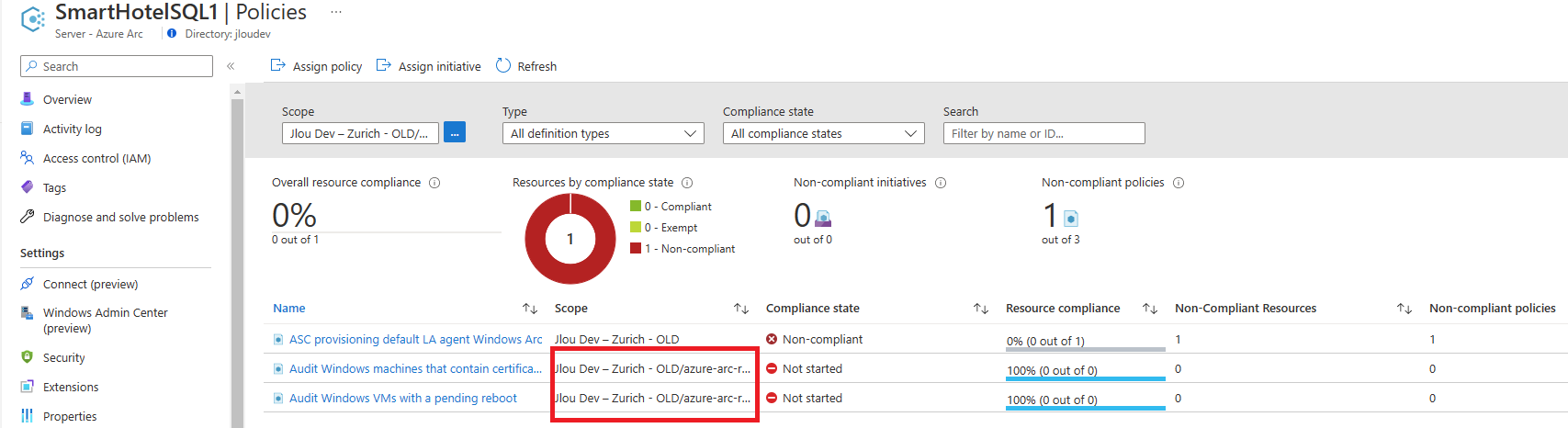Viewport: 1568px width, 428px height.
Task: Click the Refresh icon
Action: [502, 65]
